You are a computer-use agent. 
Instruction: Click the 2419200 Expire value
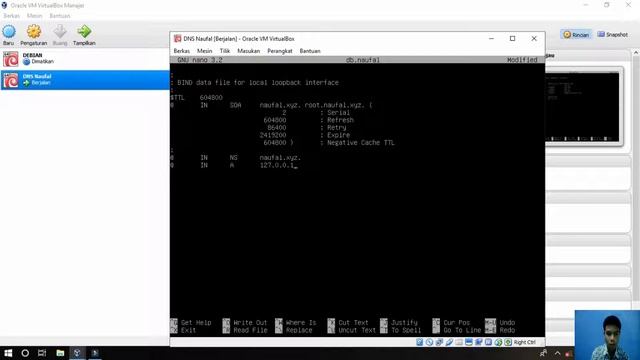(273, 135)
